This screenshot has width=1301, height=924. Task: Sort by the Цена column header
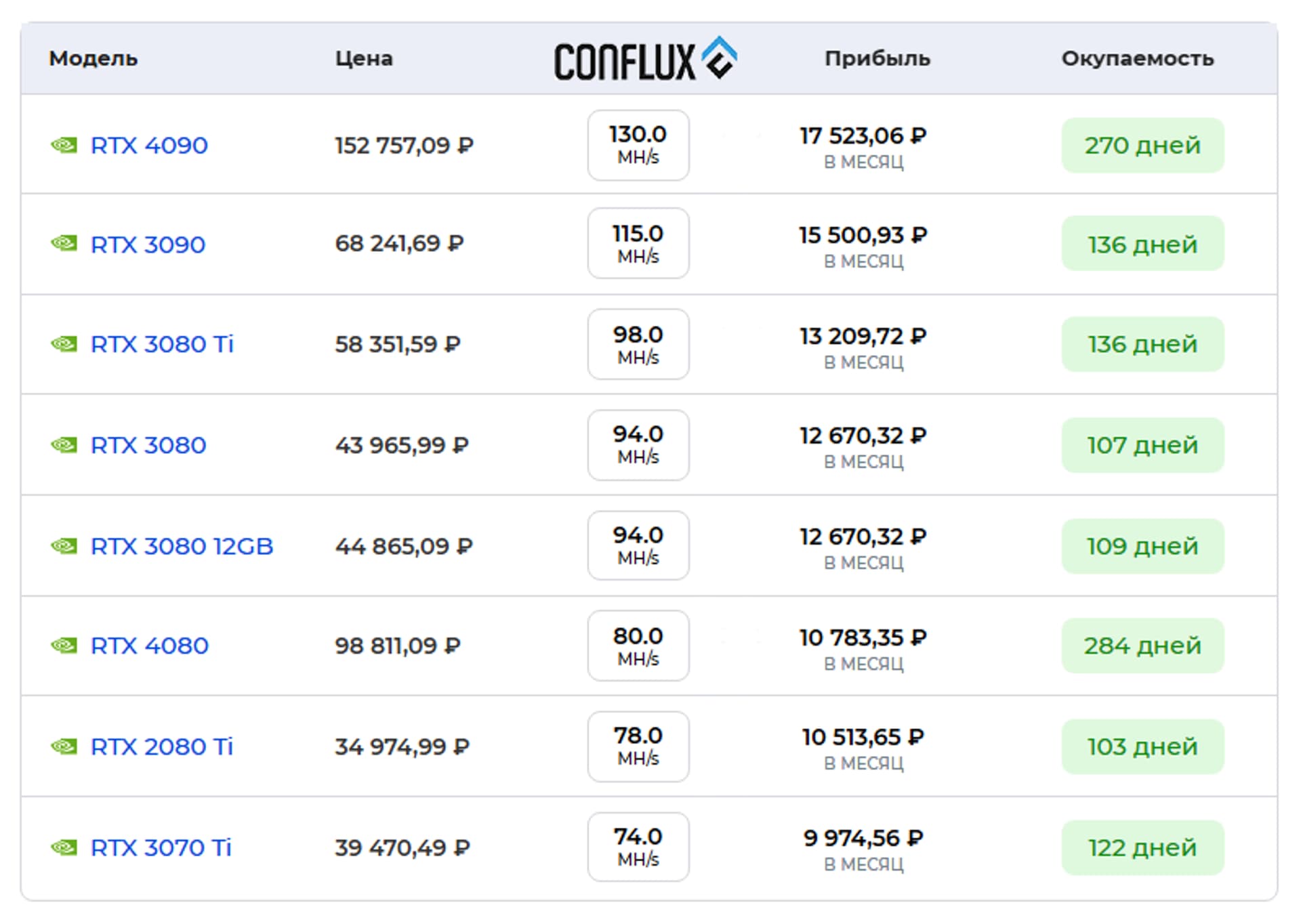tap(364, 59)
